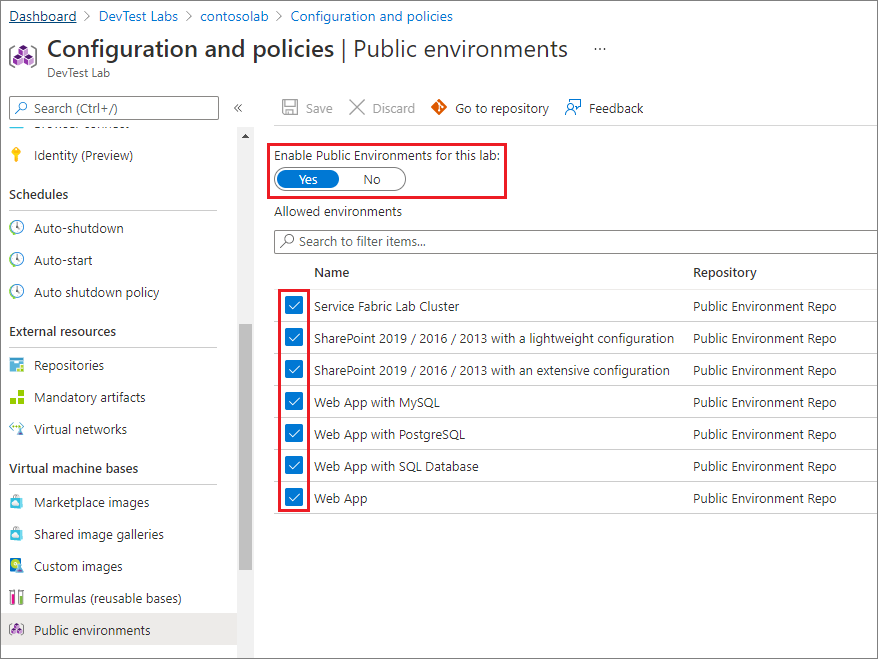Go to Dashboard breadcrumb link
This screenshot has width=878, height=659.
[43, 16]
